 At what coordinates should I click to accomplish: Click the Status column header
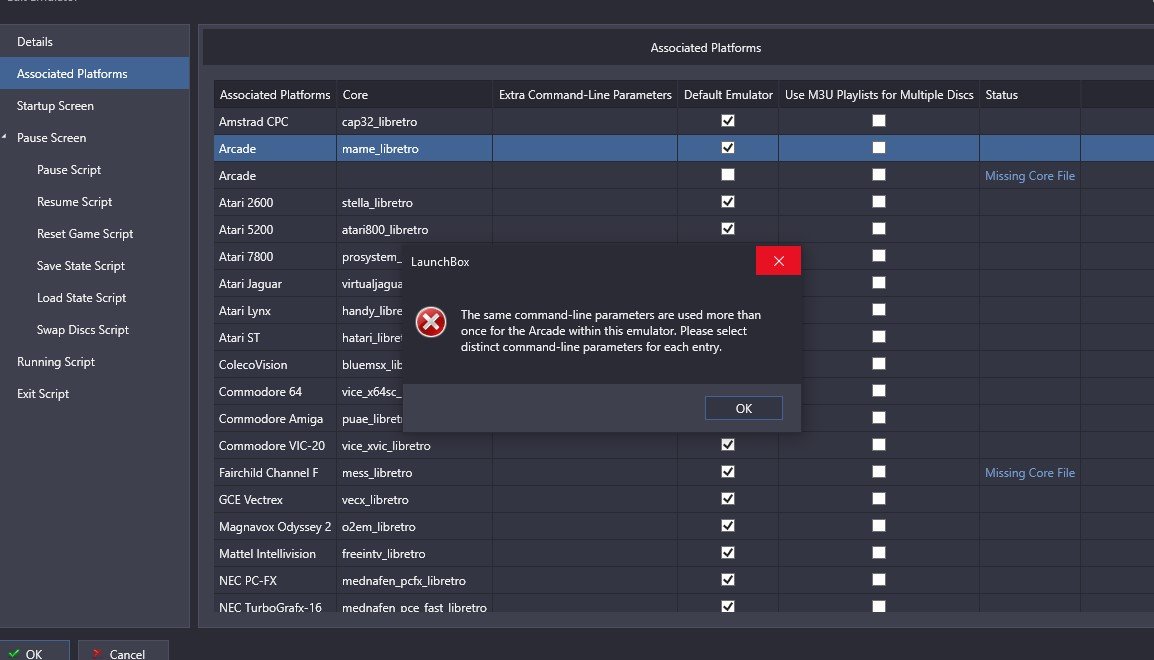[x=1030, y=94]
